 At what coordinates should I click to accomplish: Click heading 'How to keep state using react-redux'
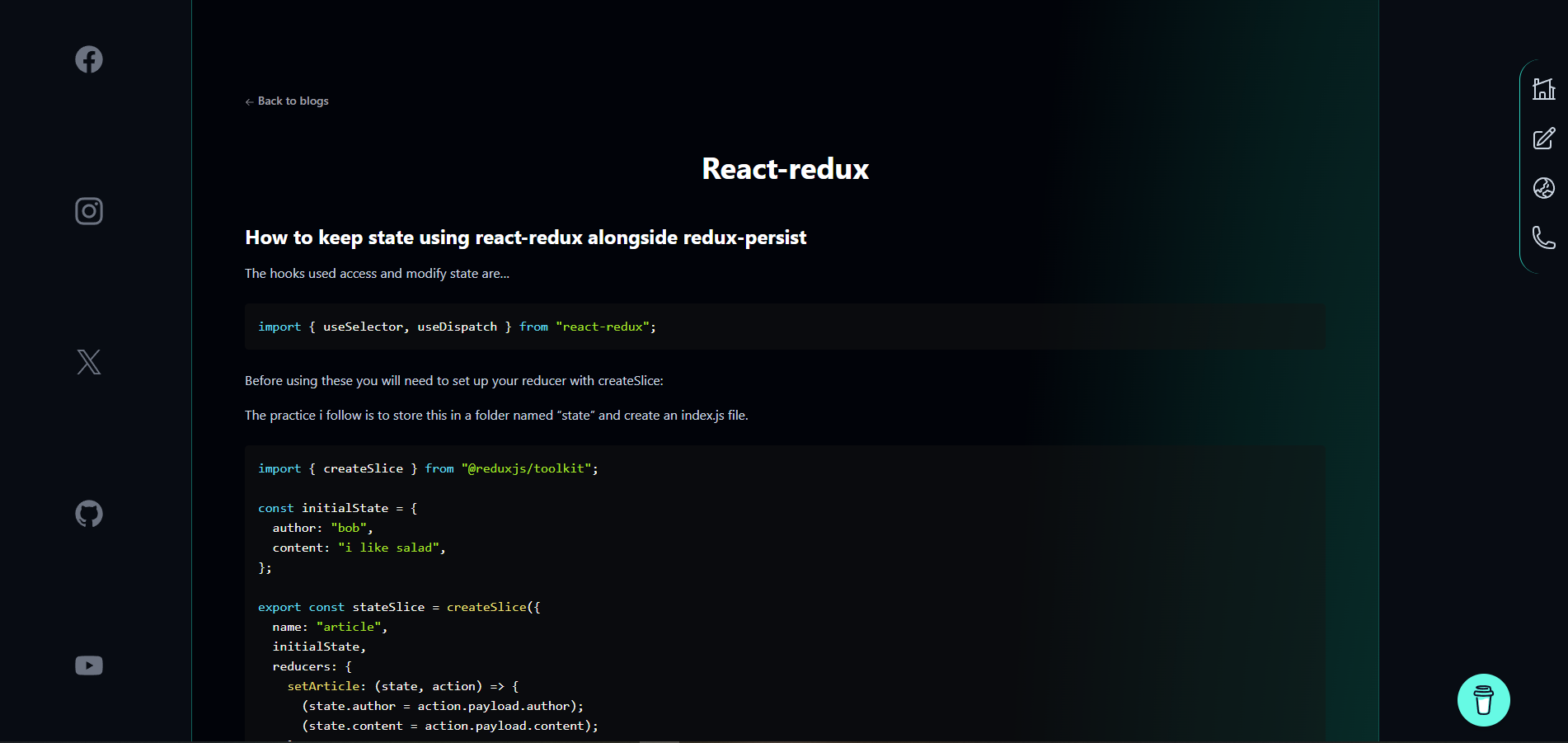coord(525,237)
